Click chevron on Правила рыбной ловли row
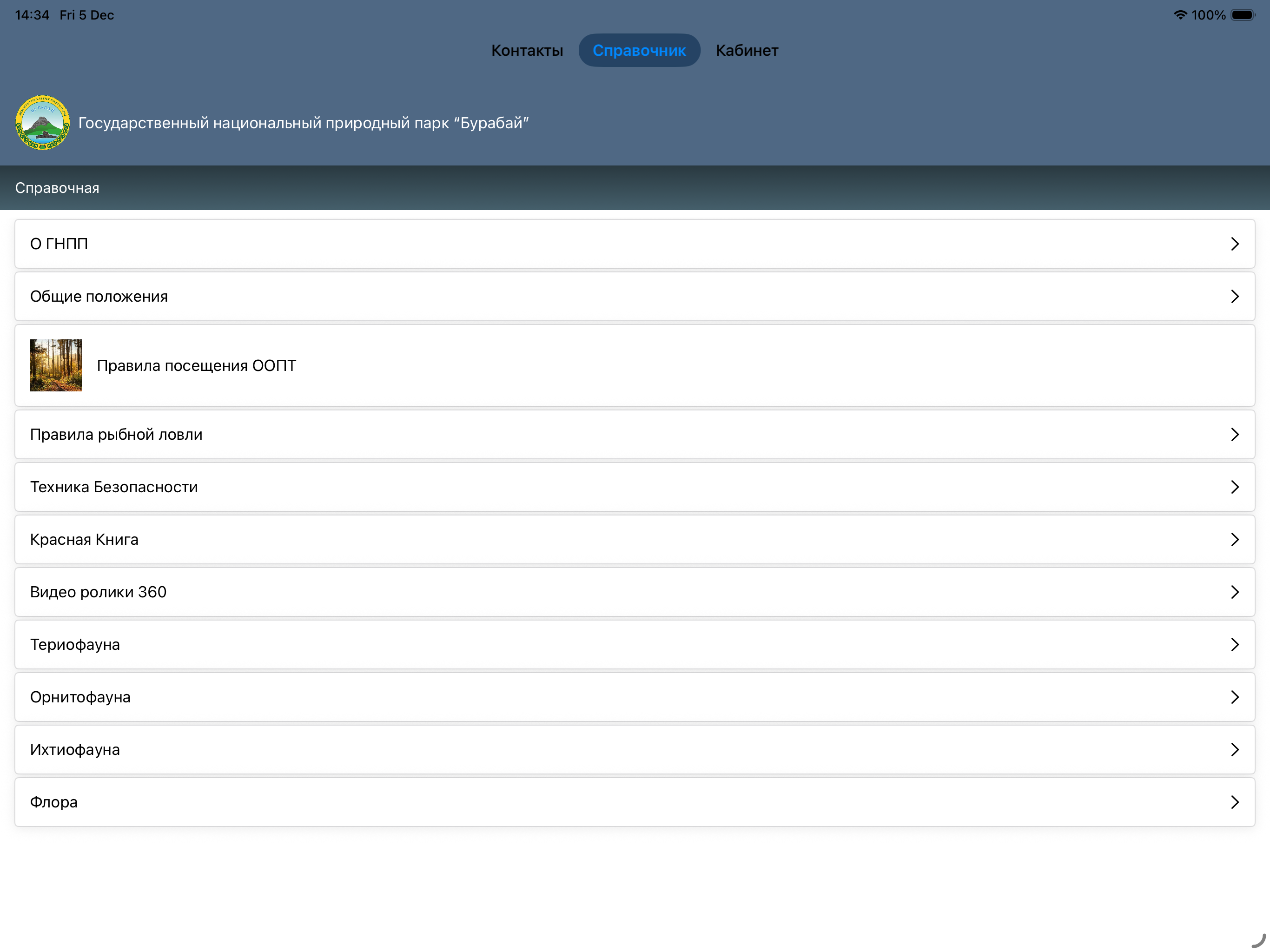The image size is (1270, 952). point(1235,435)
